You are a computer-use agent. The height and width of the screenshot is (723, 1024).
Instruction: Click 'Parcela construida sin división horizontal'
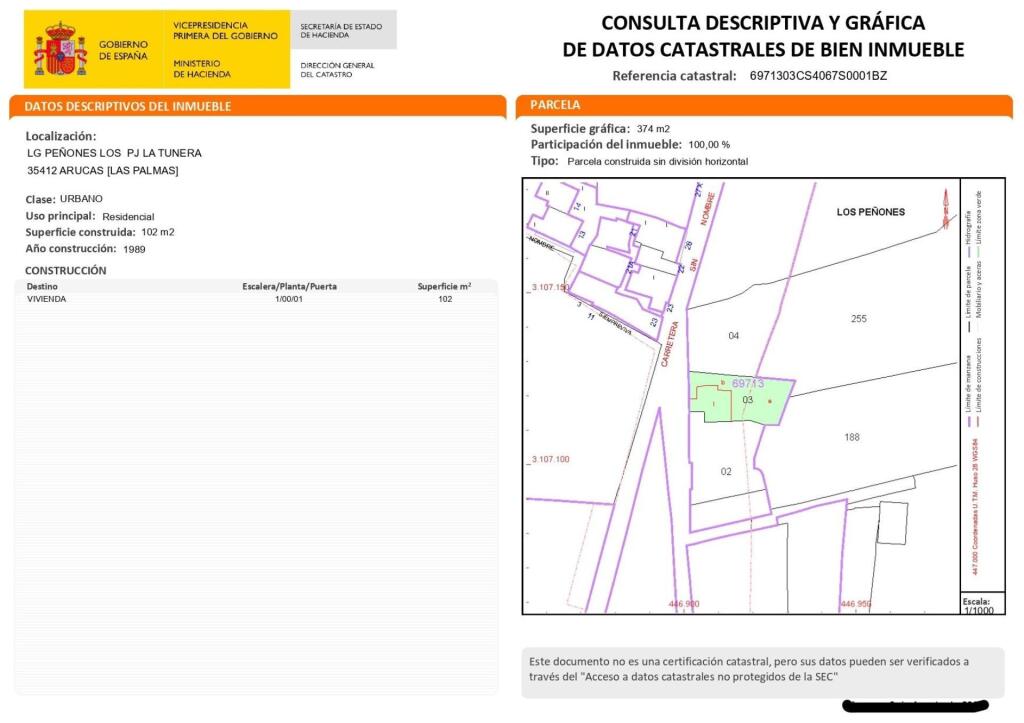658,161
